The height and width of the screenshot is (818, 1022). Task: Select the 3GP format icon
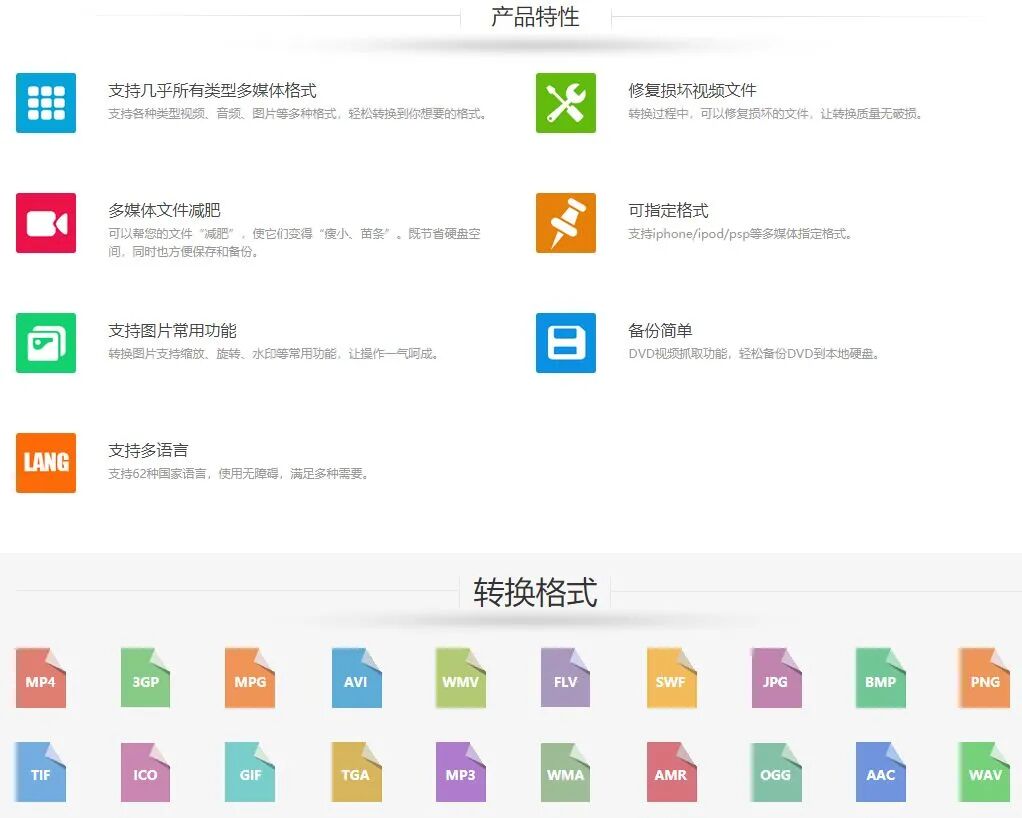point(145,678)
